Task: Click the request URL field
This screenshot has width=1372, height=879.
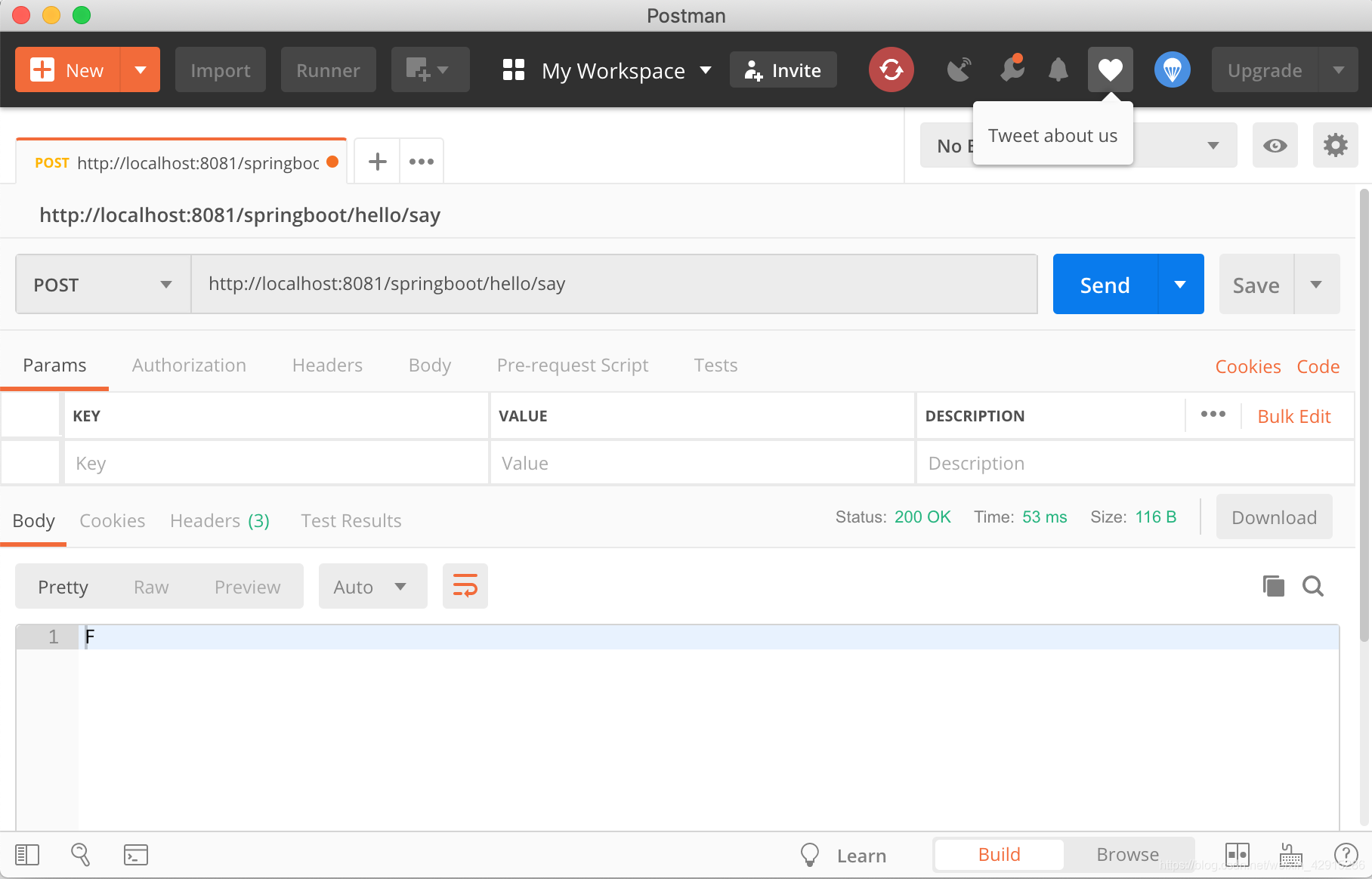Action: coord(613,284)
